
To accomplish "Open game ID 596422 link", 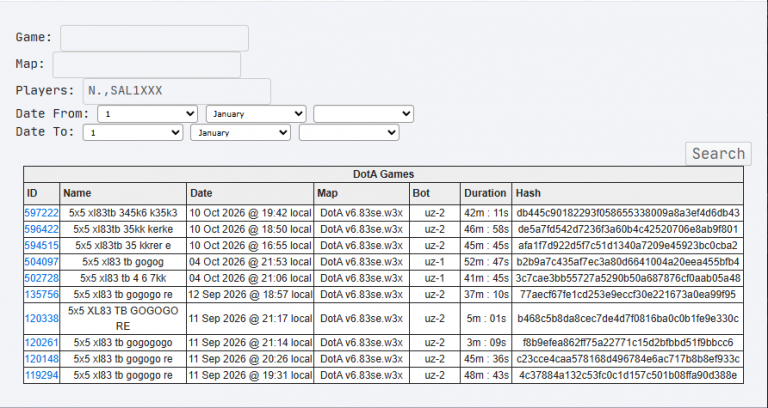I will [42, 229].
